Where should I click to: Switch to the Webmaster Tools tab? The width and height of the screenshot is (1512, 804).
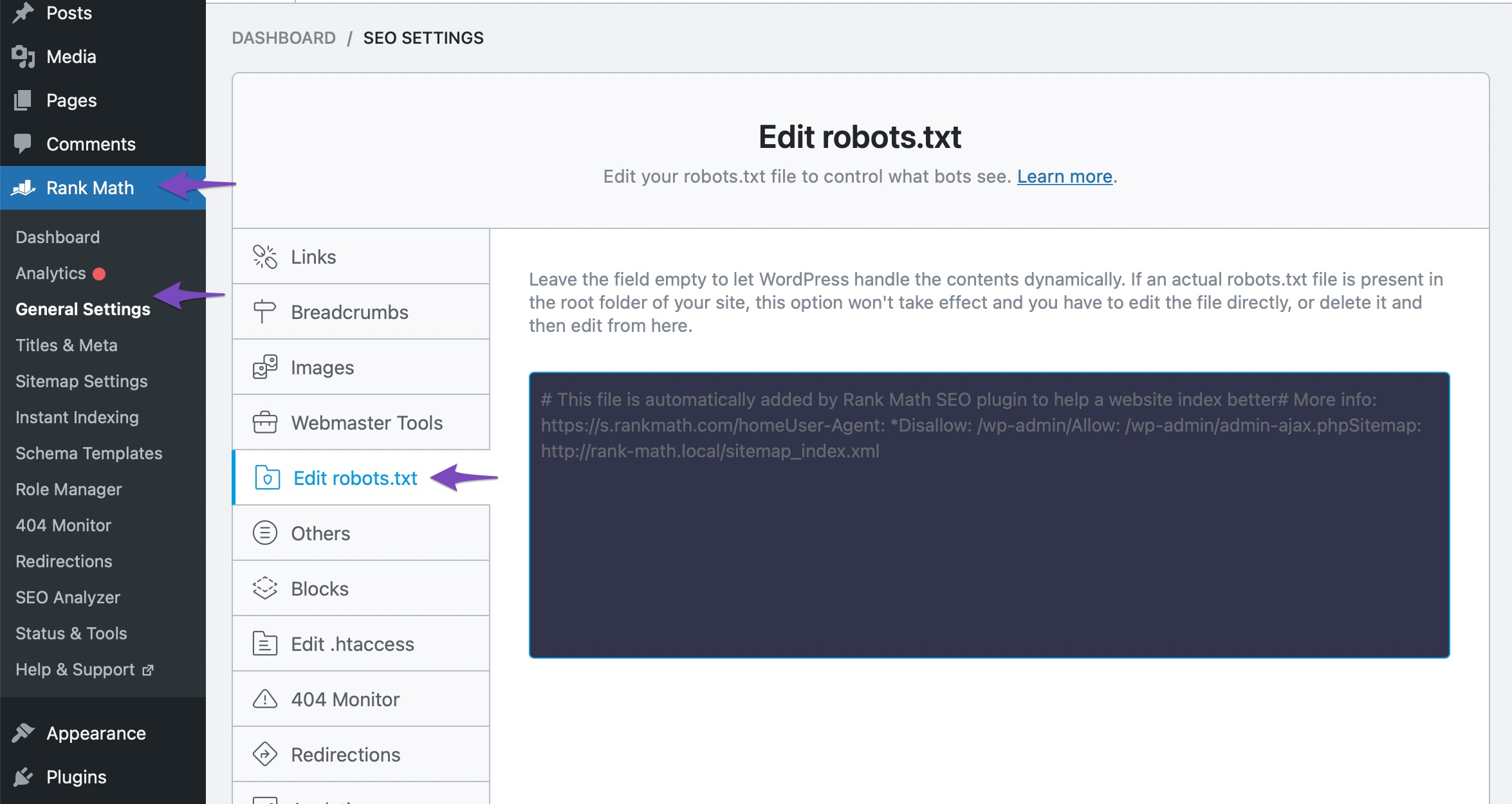coord(361,423)
